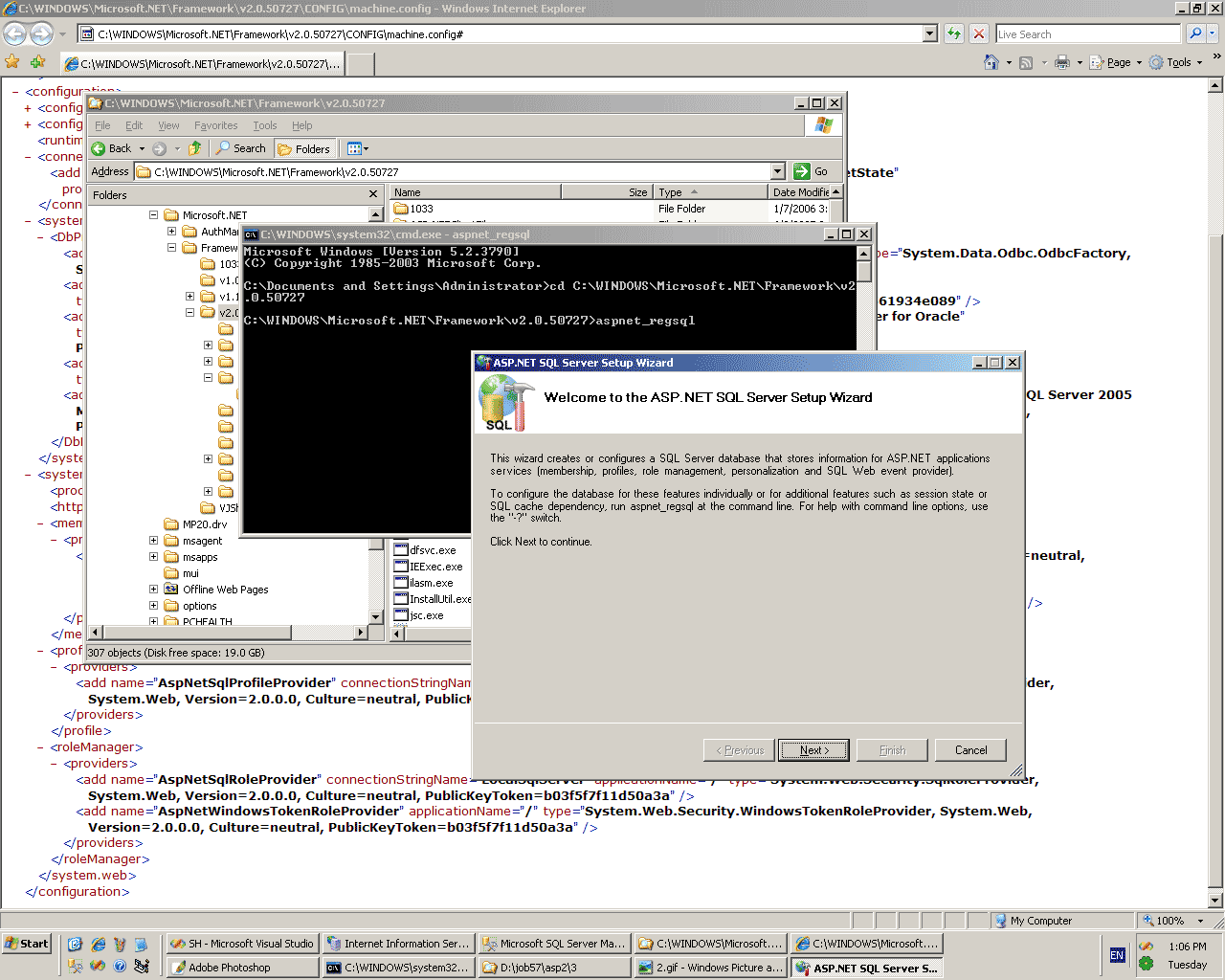1225x980 pixels.
Task: Click the IE RSS feeds icon
Action: coord(1026,62)
